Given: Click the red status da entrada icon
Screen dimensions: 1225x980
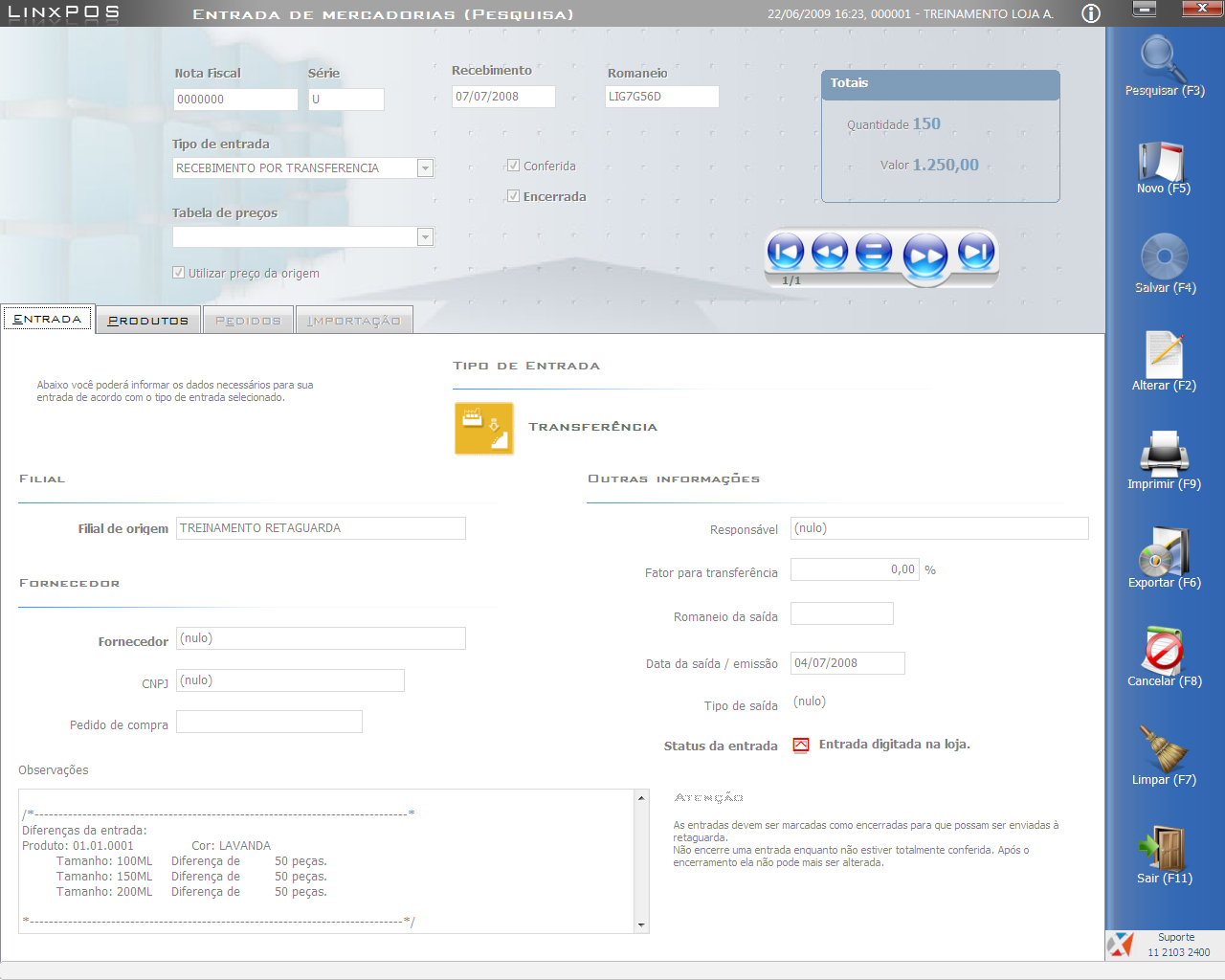Looking at the screenshot, I should (801, 746).
